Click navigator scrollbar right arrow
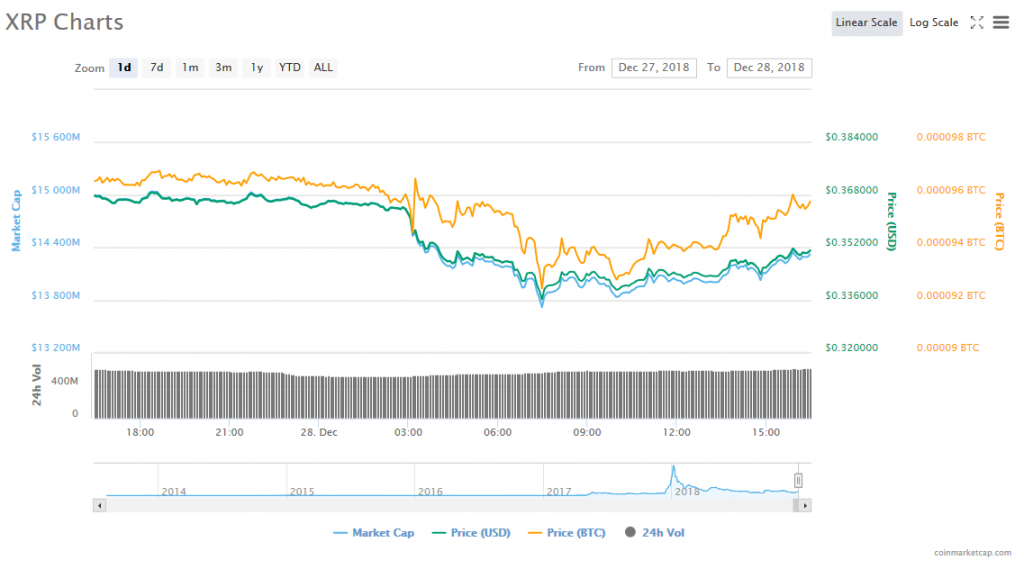The width and height of the screenshot is (1024, 569). coord(806,506)
